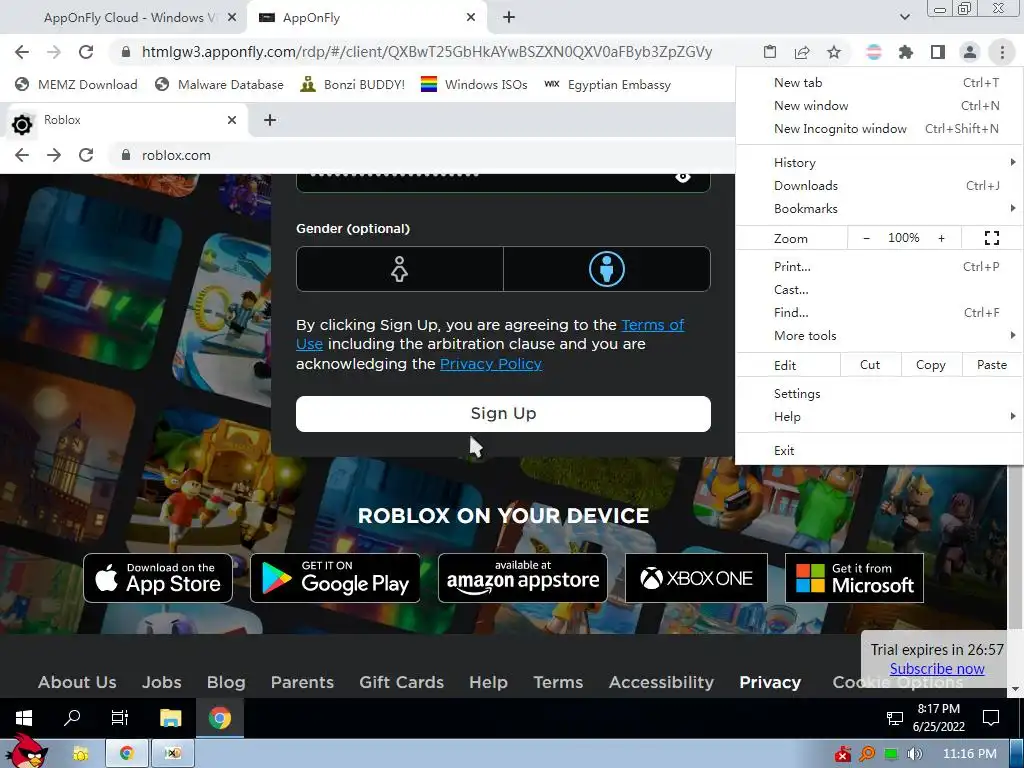The width and height of the screenshot is (1024, 768).
Task: Decrease zoom with the minus button
Action: point(866,238)
